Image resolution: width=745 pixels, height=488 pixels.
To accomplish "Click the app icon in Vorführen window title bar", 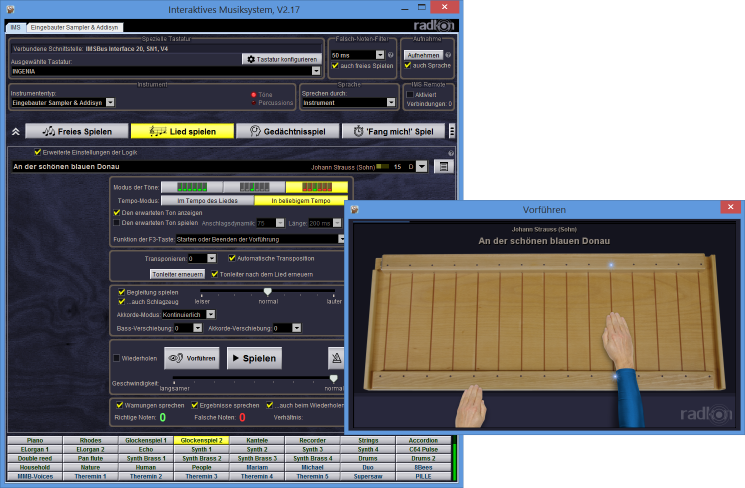I will pos(354,210).
